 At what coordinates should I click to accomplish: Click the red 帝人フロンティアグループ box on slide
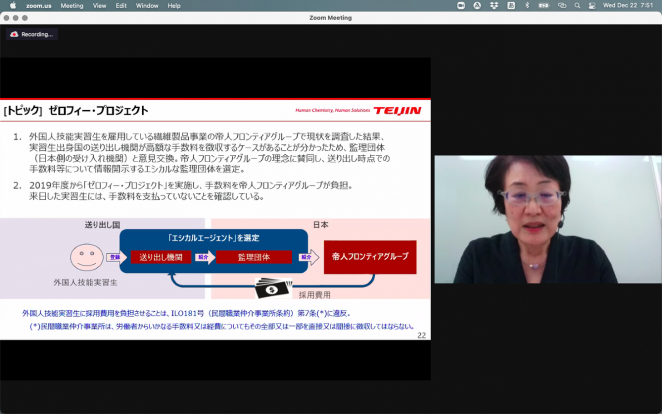click(x=369, y=257)
